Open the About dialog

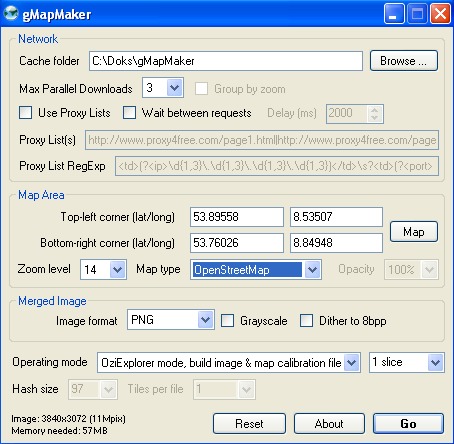(329, 424)
